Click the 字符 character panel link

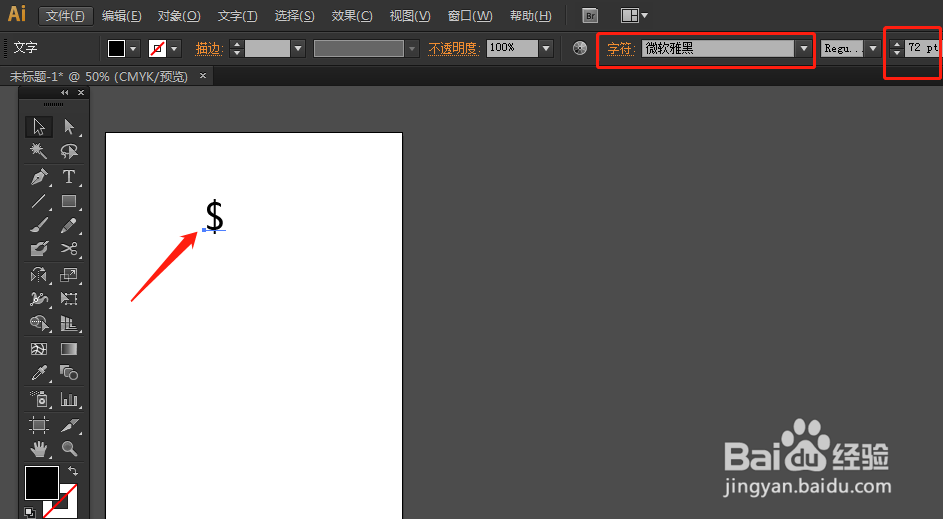[x=620, y=49]
